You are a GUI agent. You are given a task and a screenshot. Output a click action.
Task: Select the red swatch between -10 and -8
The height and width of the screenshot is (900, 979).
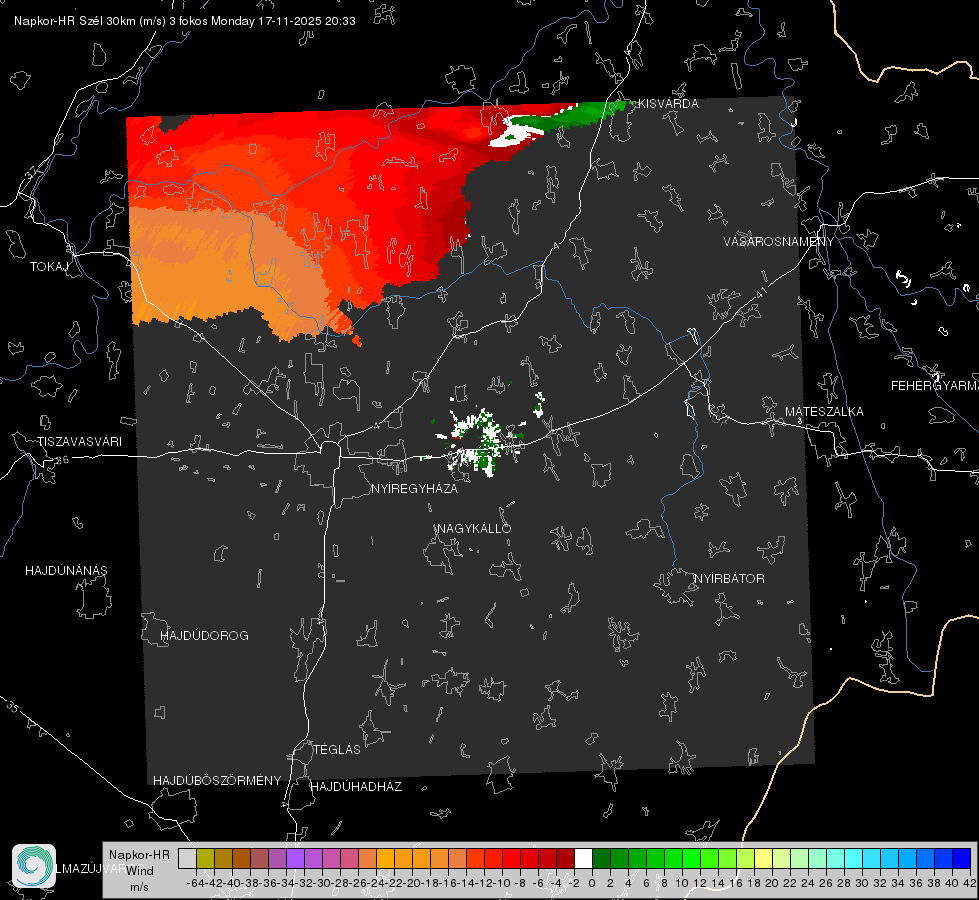pos(511,859)
